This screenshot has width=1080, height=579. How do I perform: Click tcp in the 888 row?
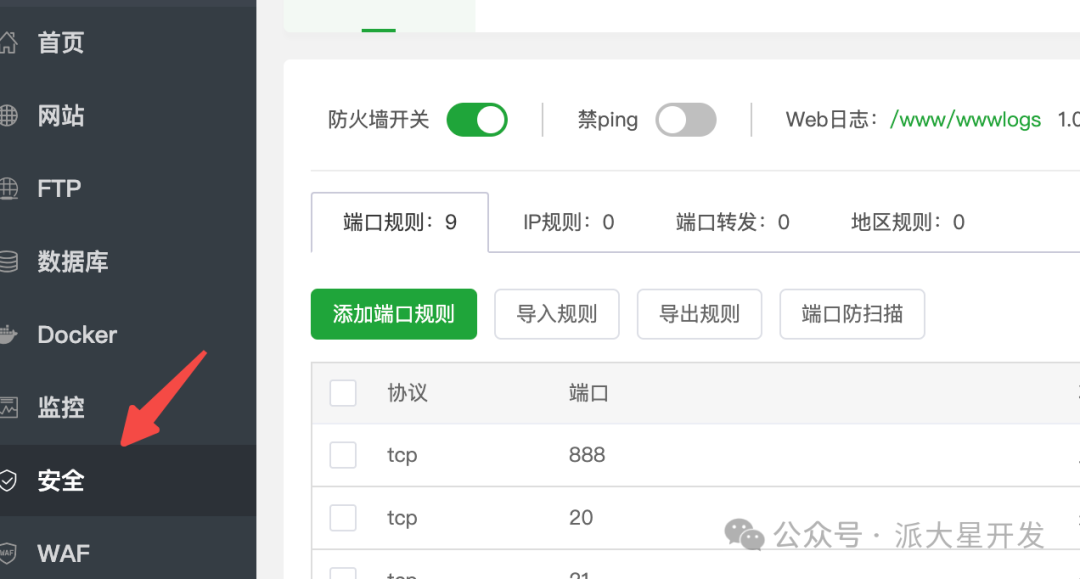click(402, 455)
